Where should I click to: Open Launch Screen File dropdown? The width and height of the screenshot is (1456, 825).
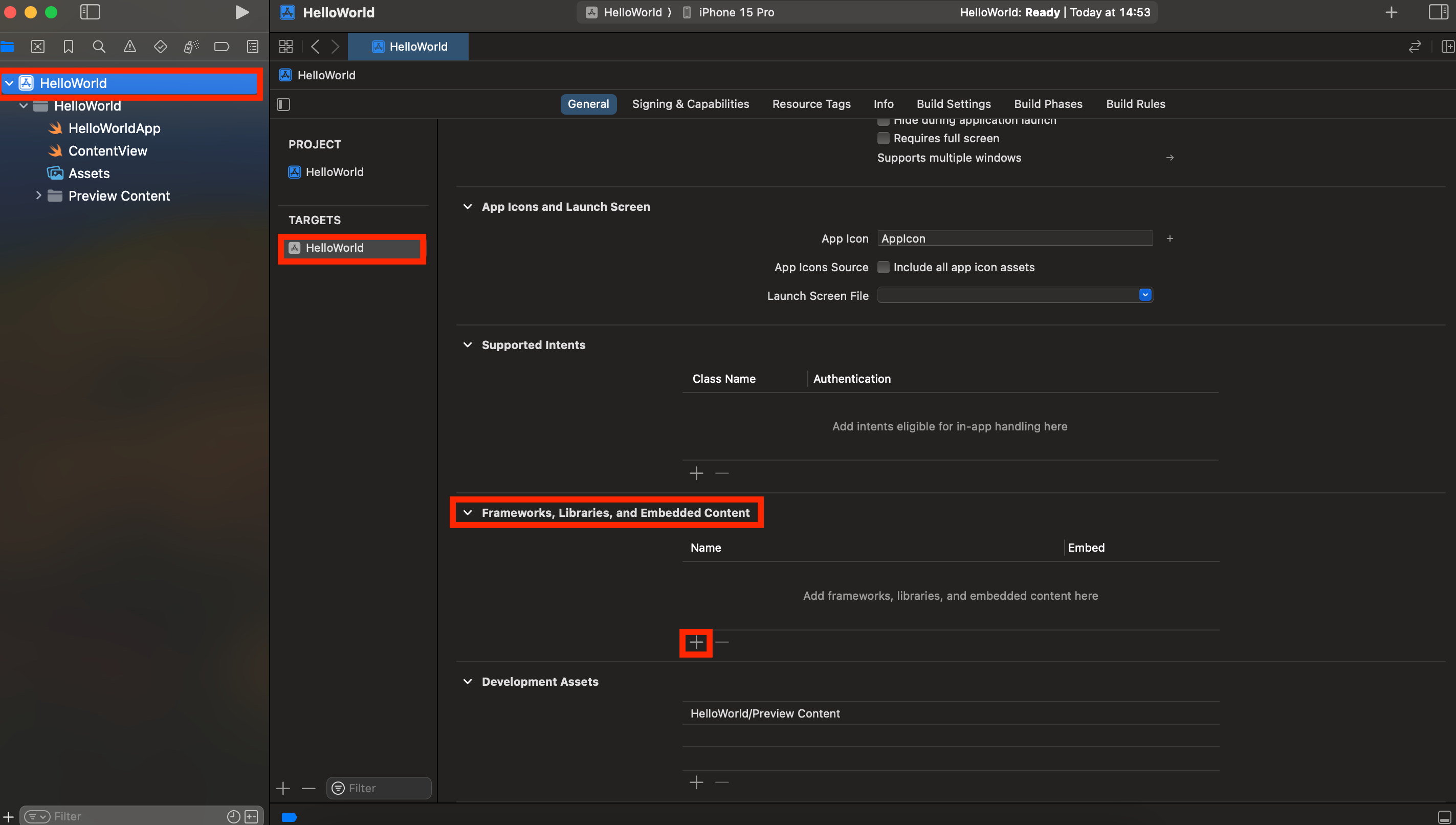tap(1144, 295)
